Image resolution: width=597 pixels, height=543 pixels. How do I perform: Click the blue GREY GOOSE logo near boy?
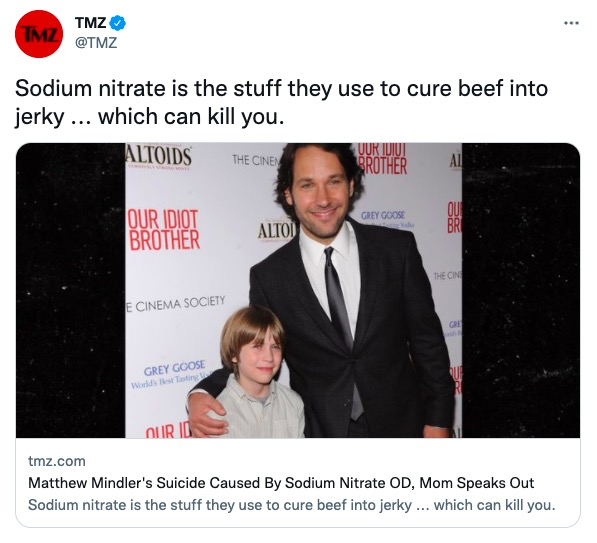click(174, 369)
